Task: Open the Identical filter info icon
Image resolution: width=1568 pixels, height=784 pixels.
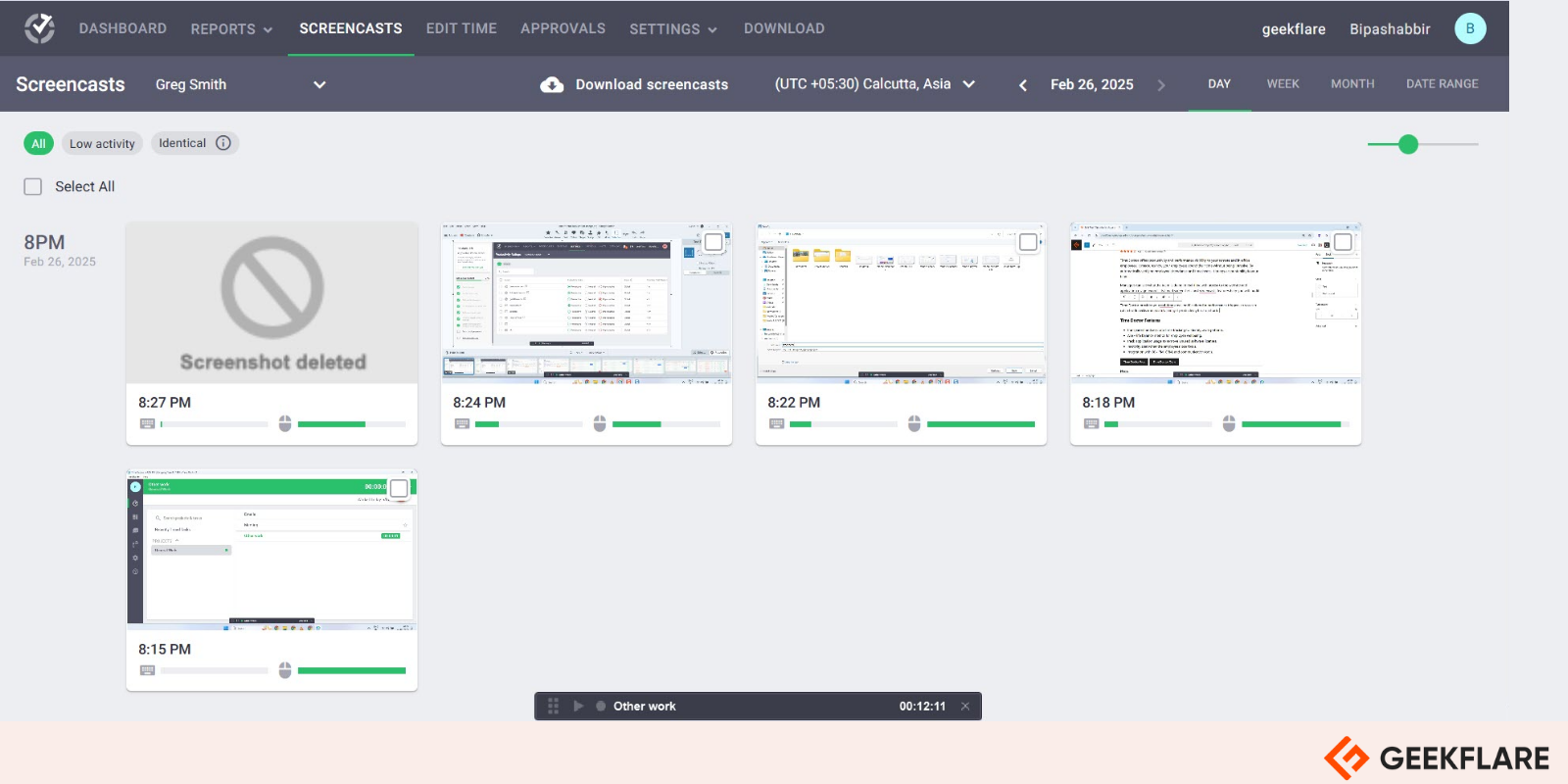Action: click(x=223, y=143)
